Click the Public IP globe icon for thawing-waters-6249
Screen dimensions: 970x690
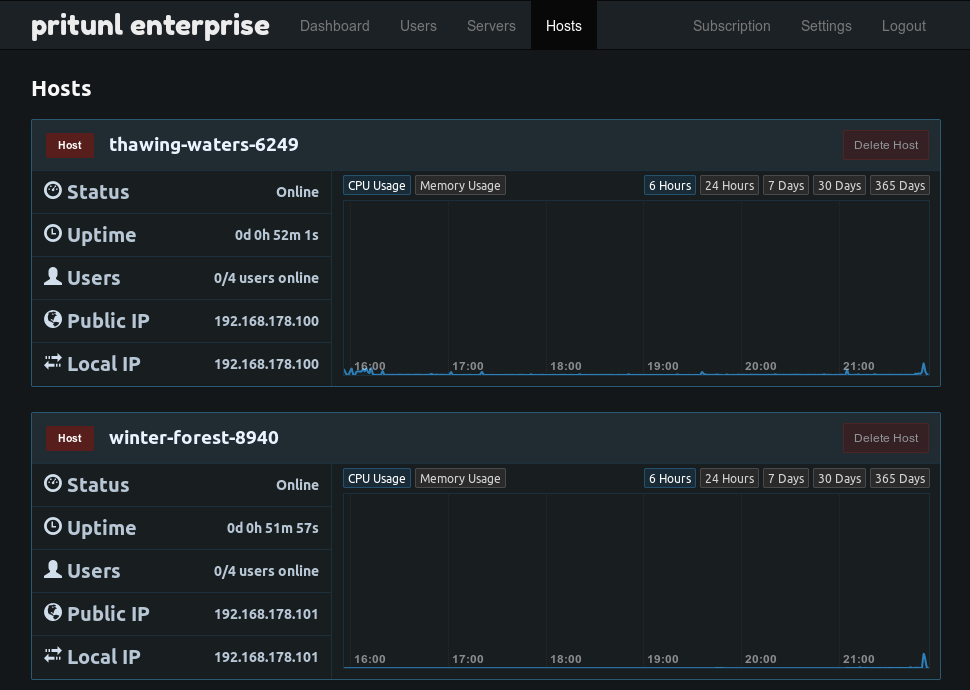point(53,319)
